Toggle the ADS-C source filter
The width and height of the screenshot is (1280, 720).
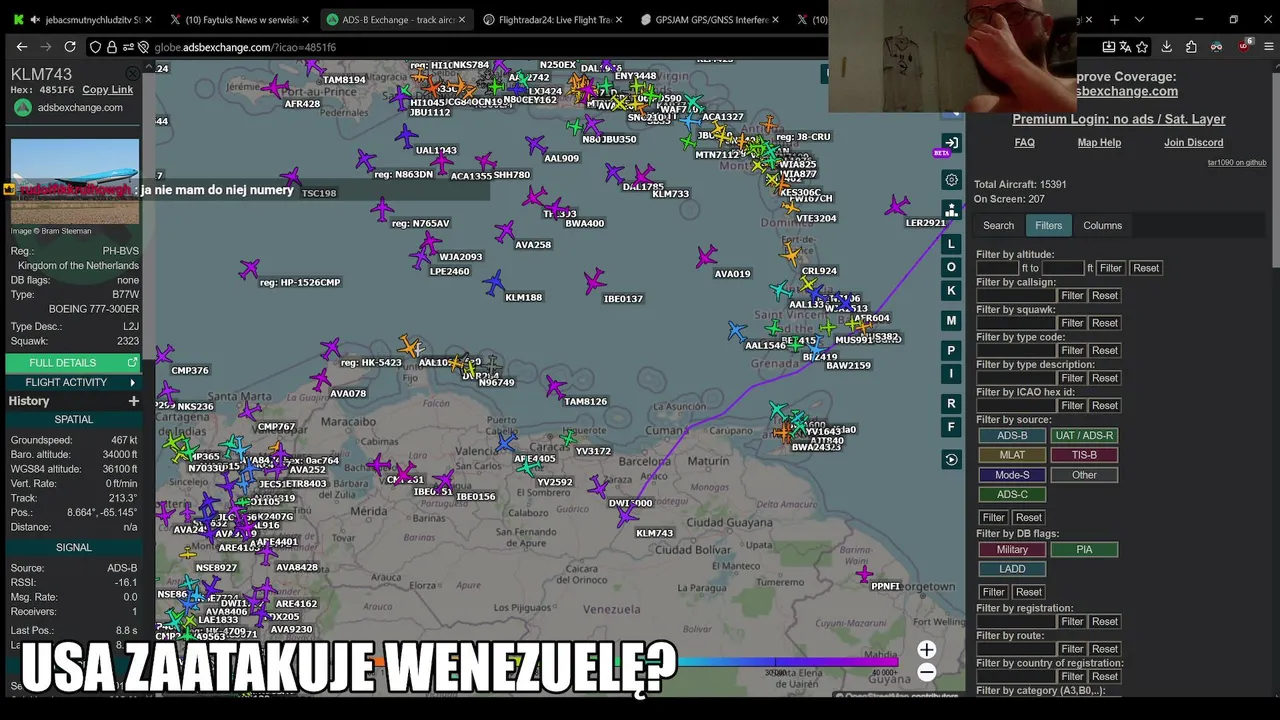pos(1012,494)
